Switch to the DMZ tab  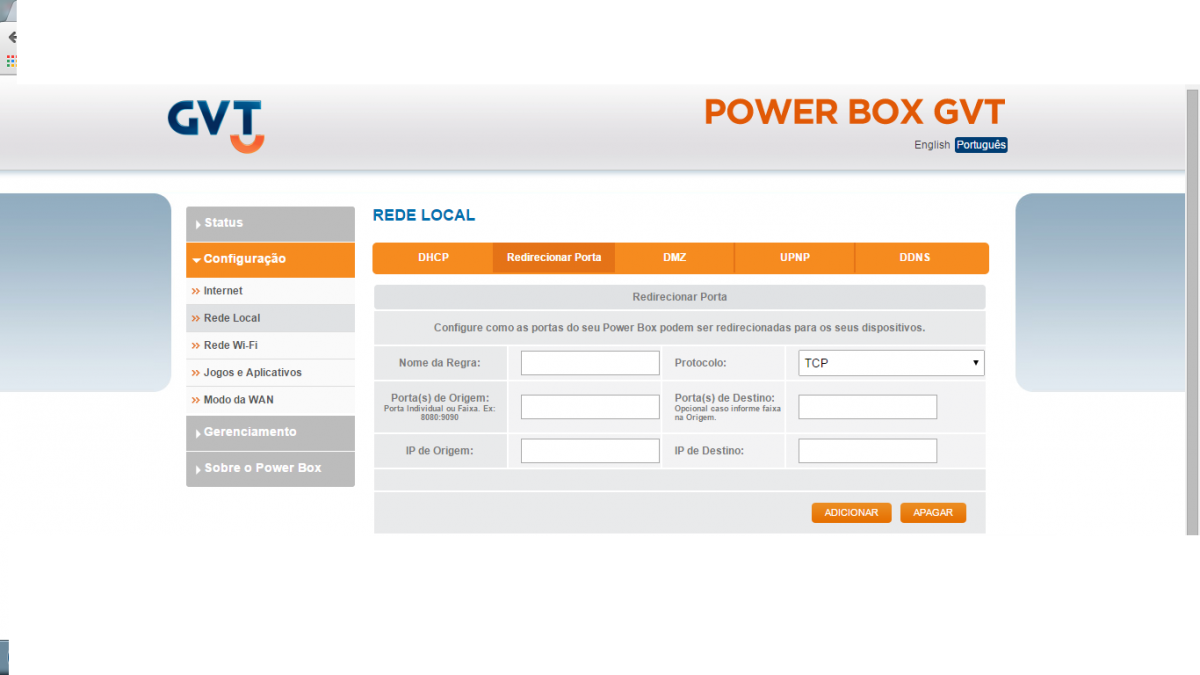[x=675, y=258]
